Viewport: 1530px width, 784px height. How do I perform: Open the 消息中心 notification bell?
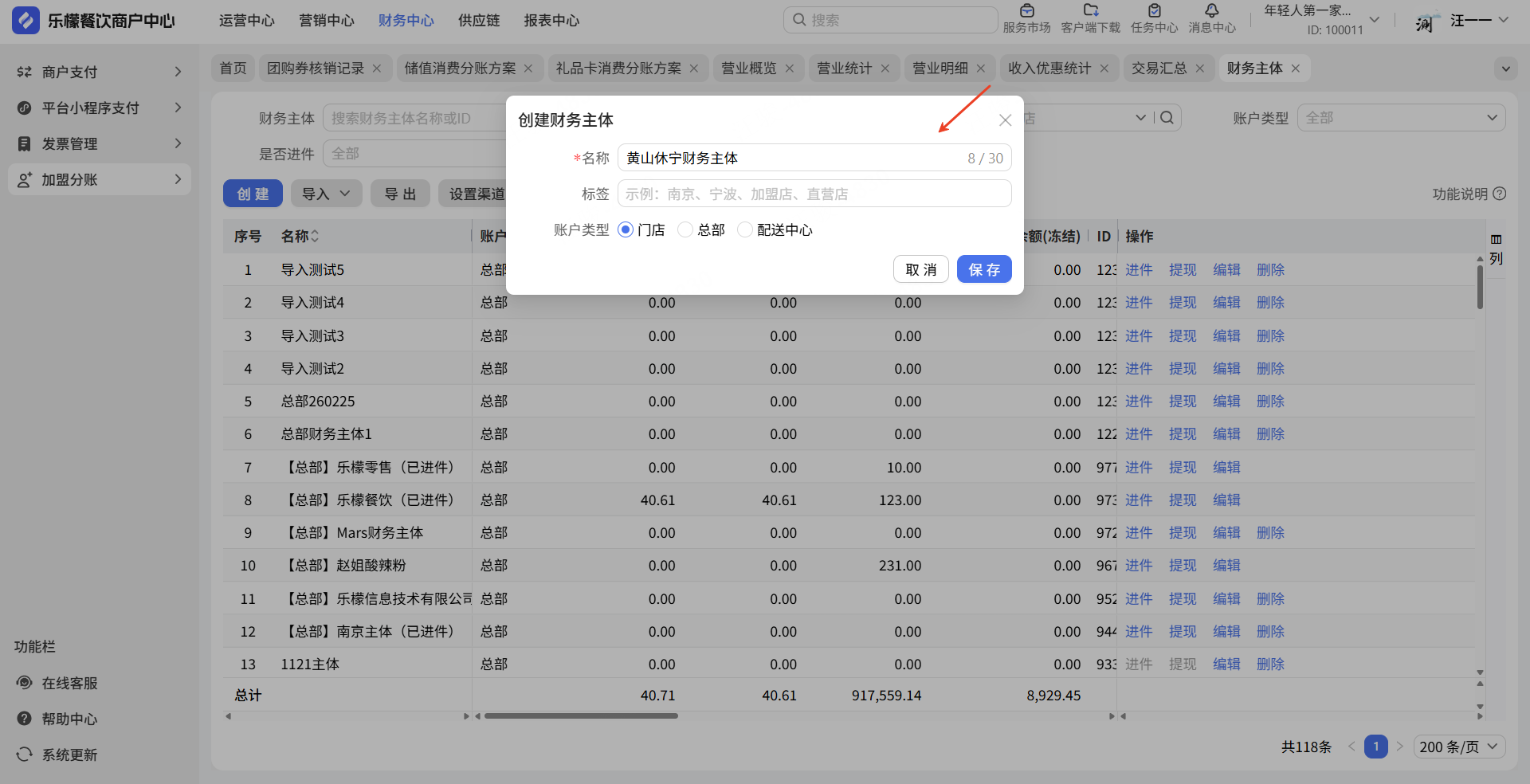1211,11
